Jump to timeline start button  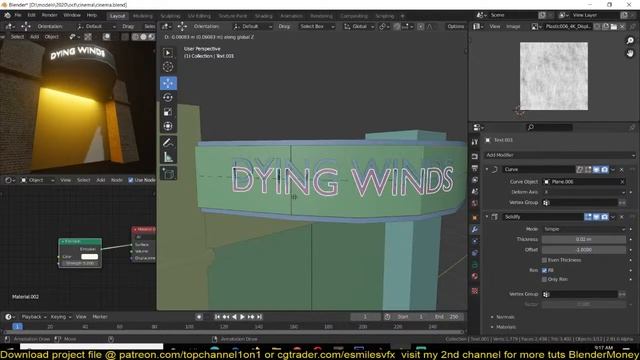(217, 317)
